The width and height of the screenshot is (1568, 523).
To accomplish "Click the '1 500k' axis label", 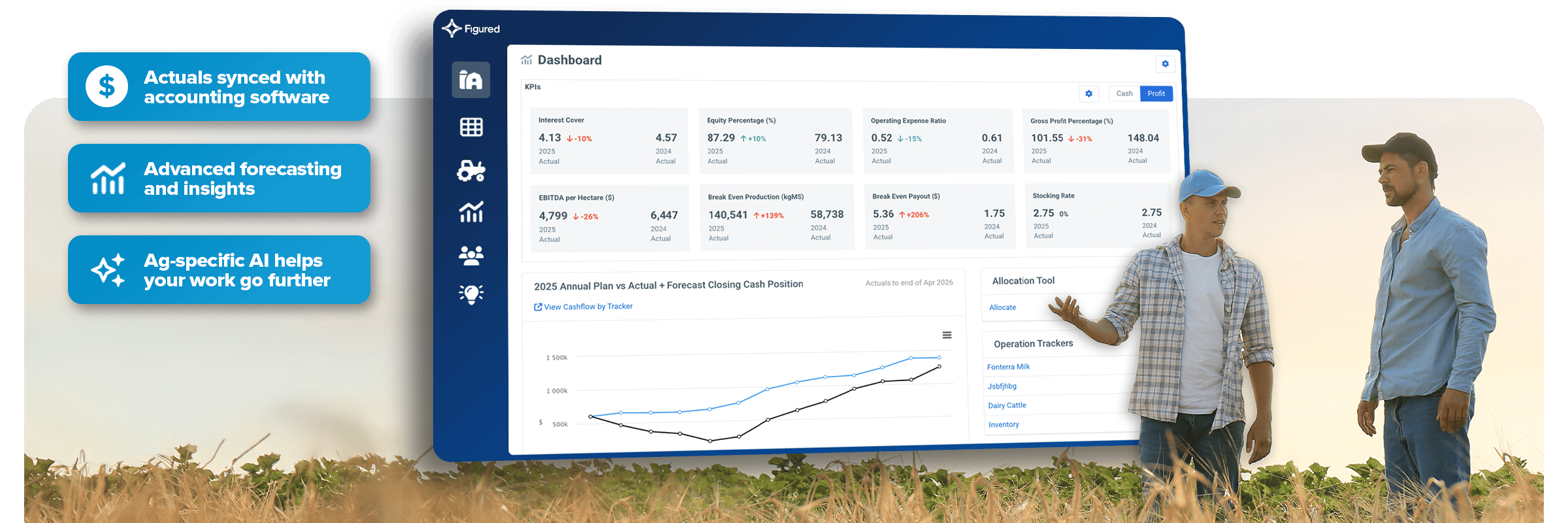I will pyautogui.click(x=557, y=358).
